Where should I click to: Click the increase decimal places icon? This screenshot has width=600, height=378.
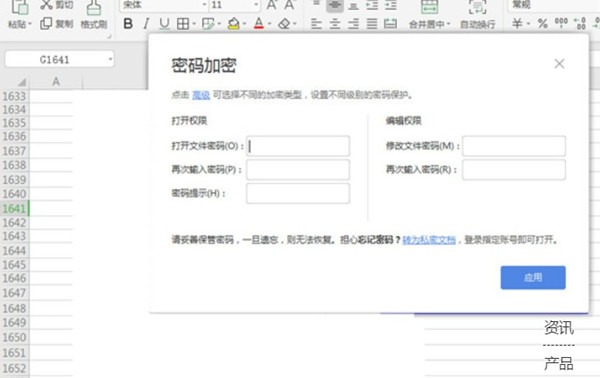(x=580, y=24)
